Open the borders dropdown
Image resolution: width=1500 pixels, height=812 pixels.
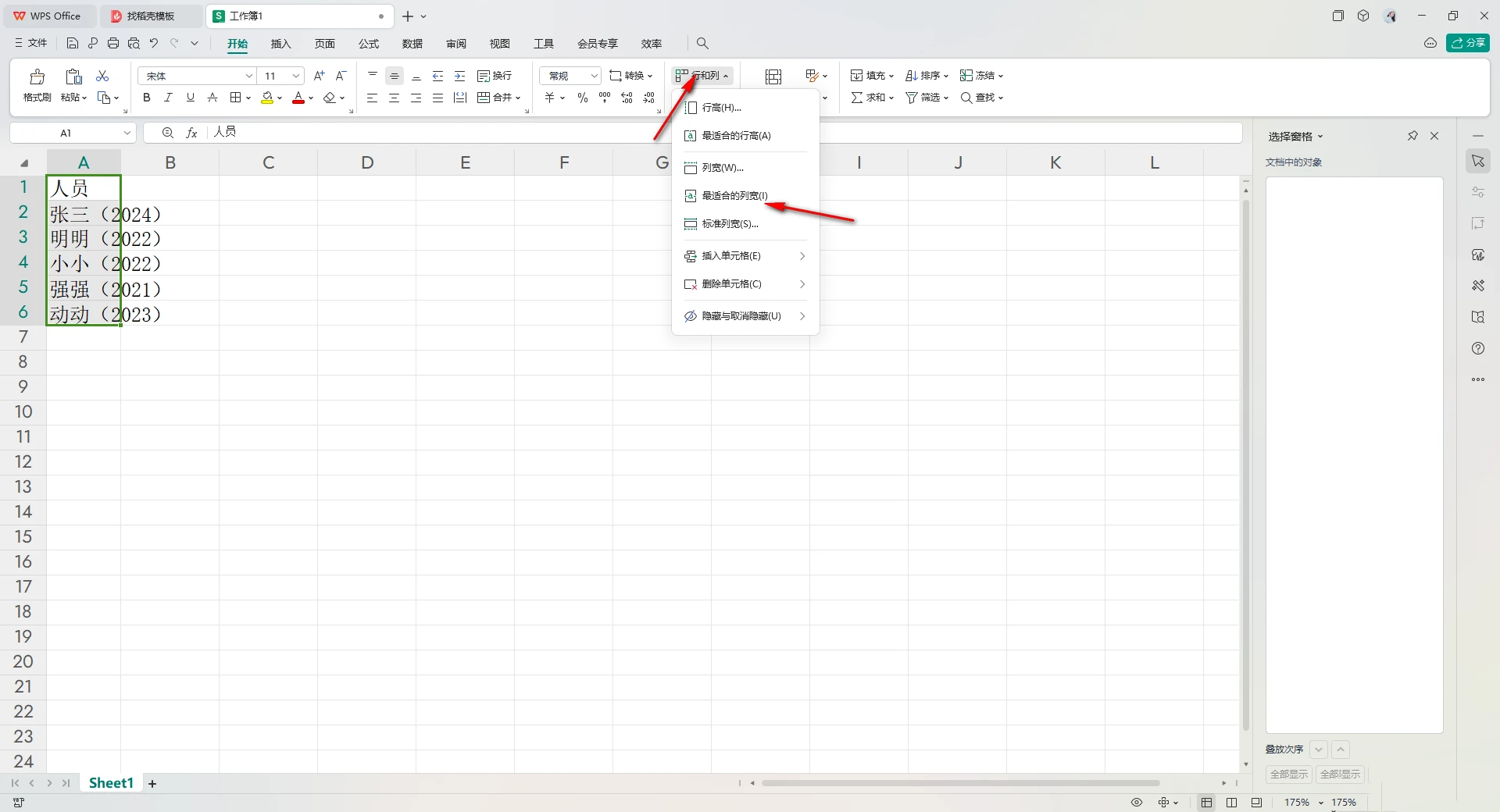click(x=248, y=98)
